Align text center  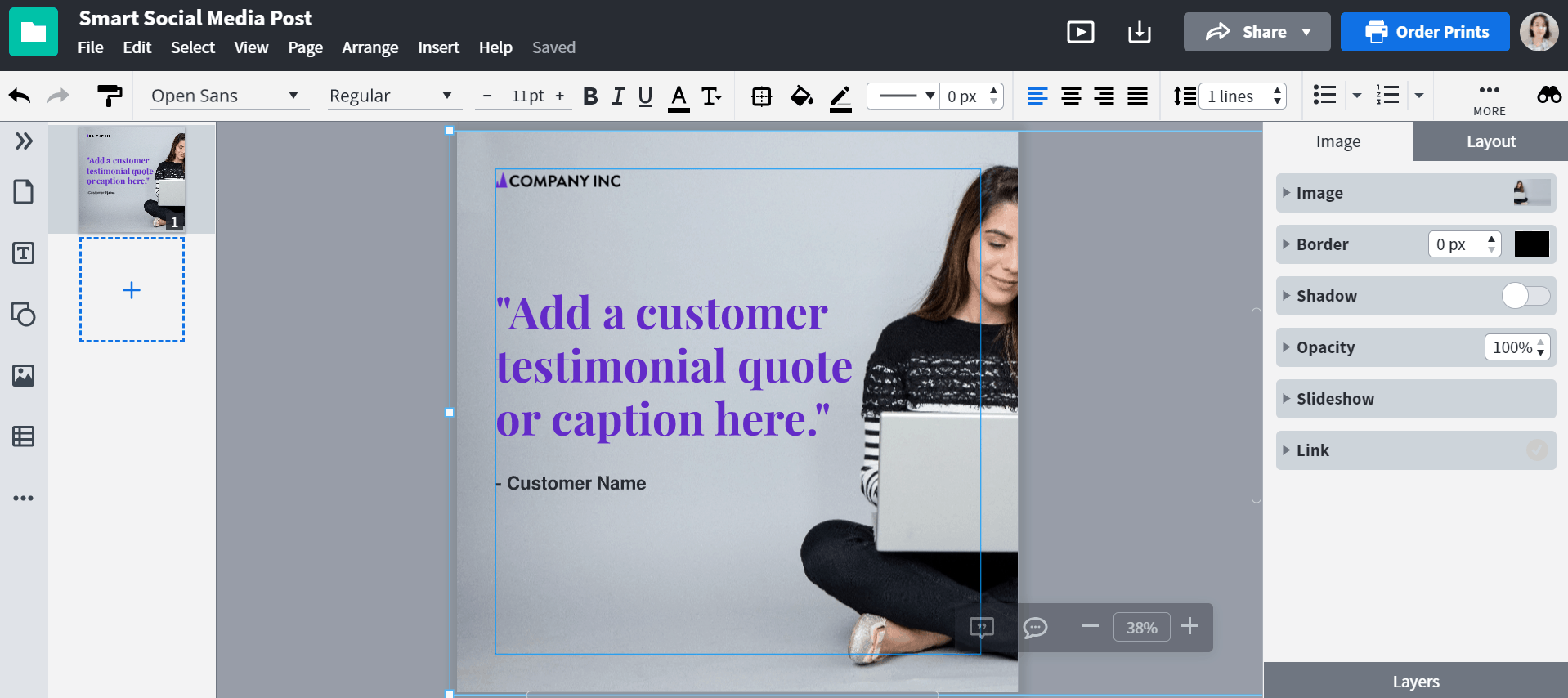pyautogui.click(x=1071, y=96)
